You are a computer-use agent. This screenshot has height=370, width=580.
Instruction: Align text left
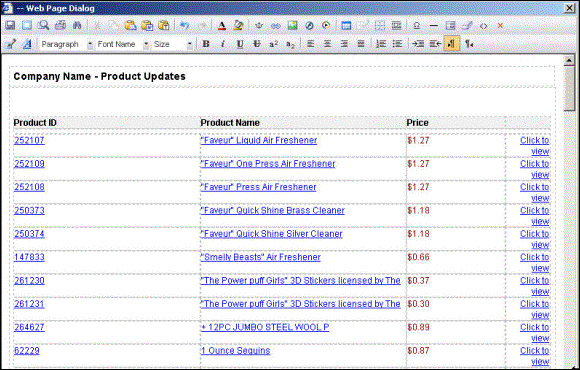[x=310, y=44]
